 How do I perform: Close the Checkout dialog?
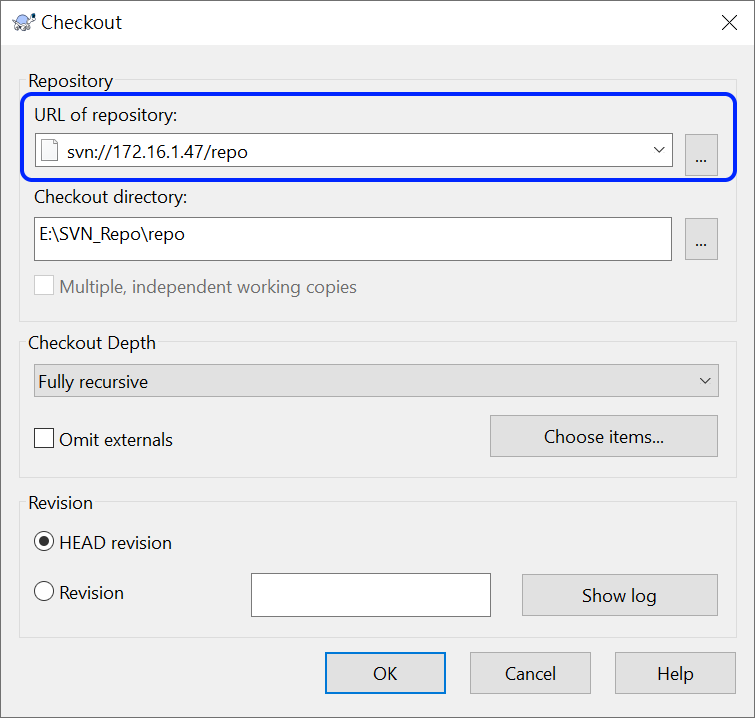729,22
